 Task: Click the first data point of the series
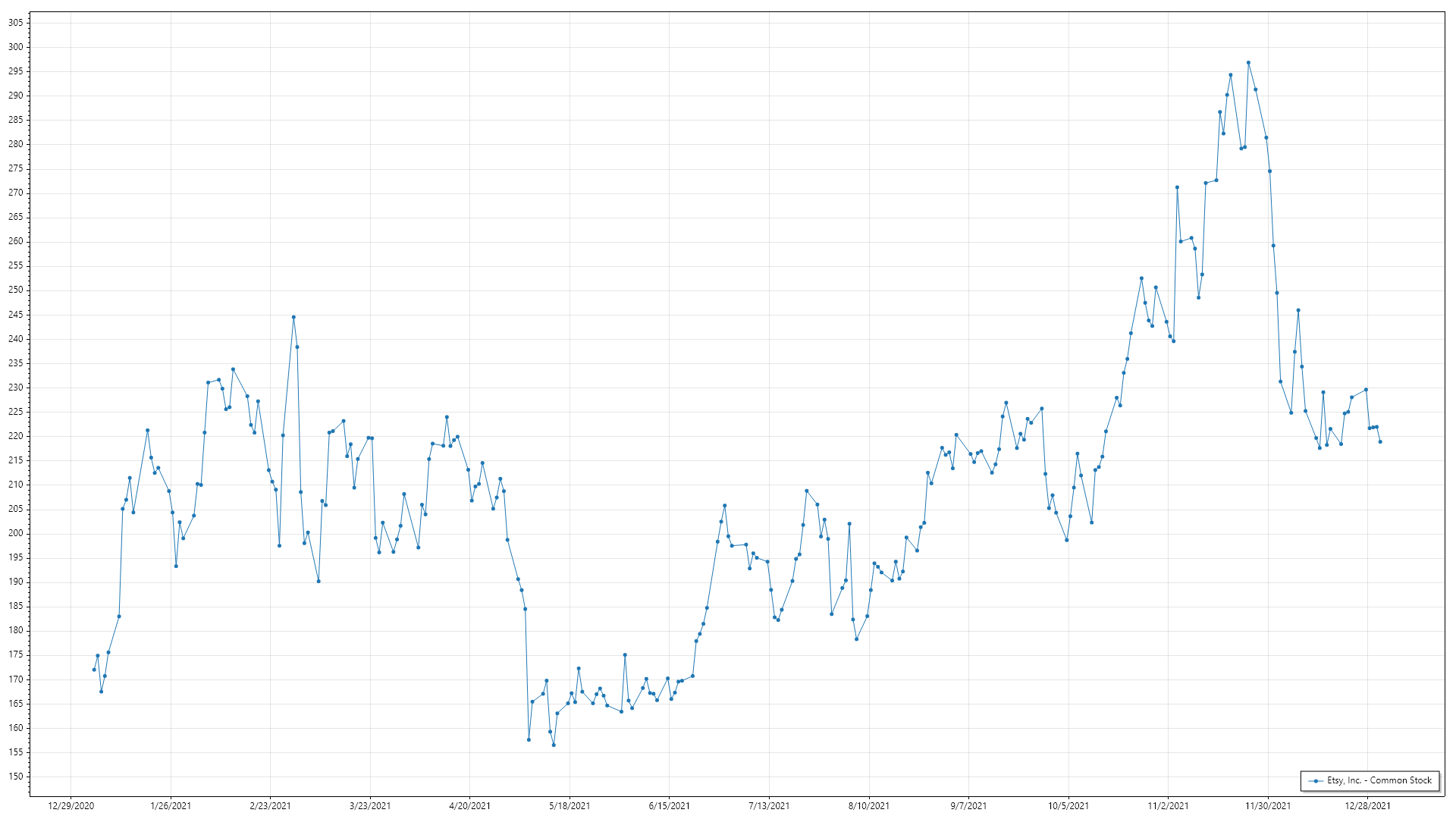(x=94, y=670)
